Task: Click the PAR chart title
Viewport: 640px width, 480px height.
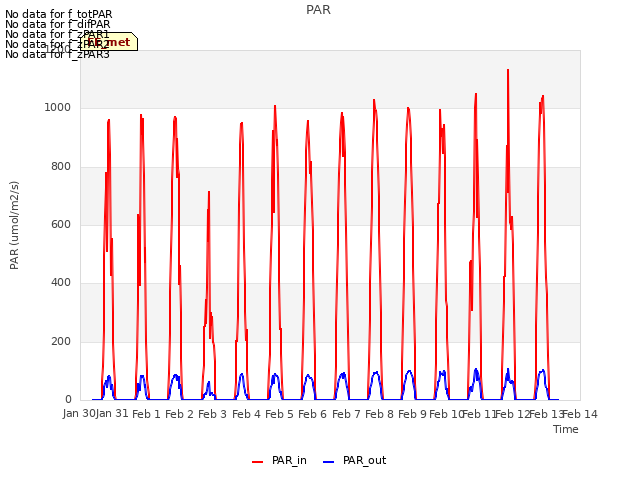Action: (x=318, y=10)
